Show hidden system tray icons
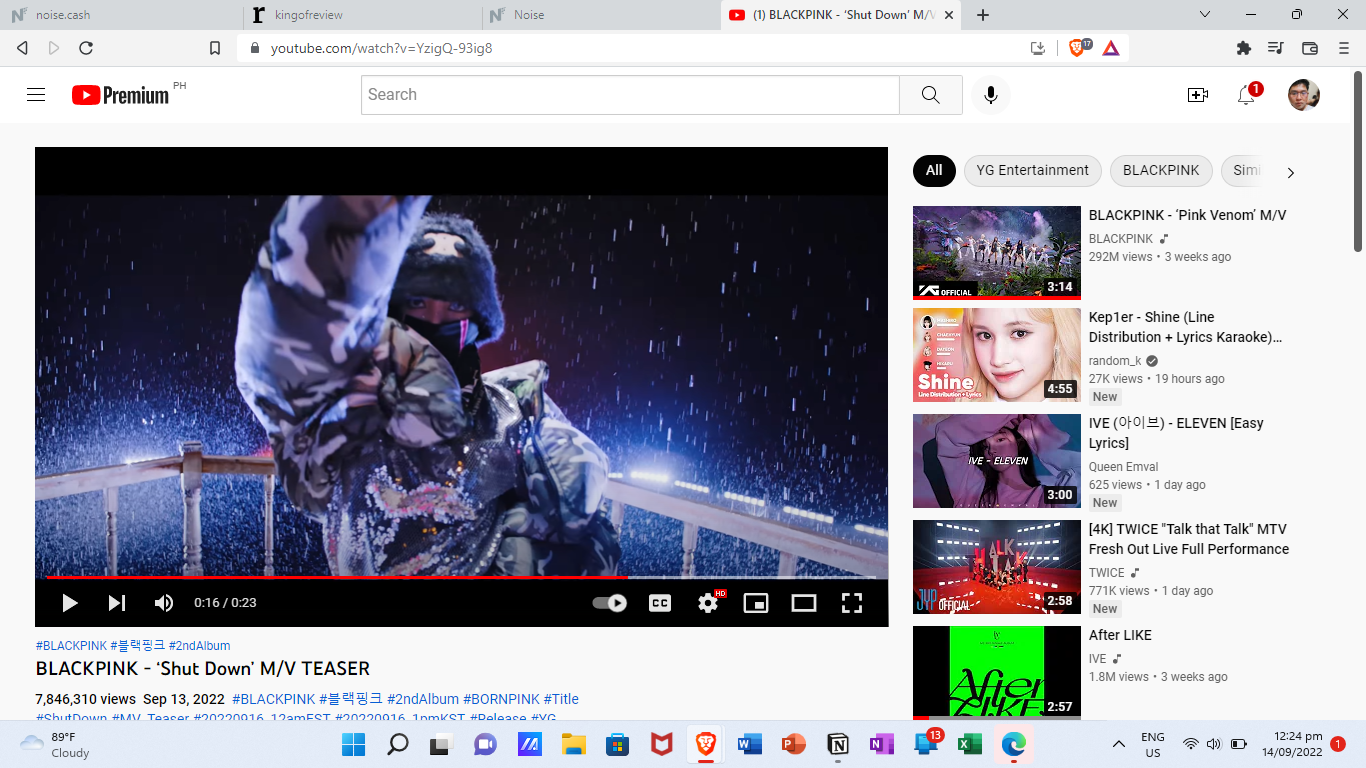This screenshot has width=1366, height=768. pos(1119,744)
